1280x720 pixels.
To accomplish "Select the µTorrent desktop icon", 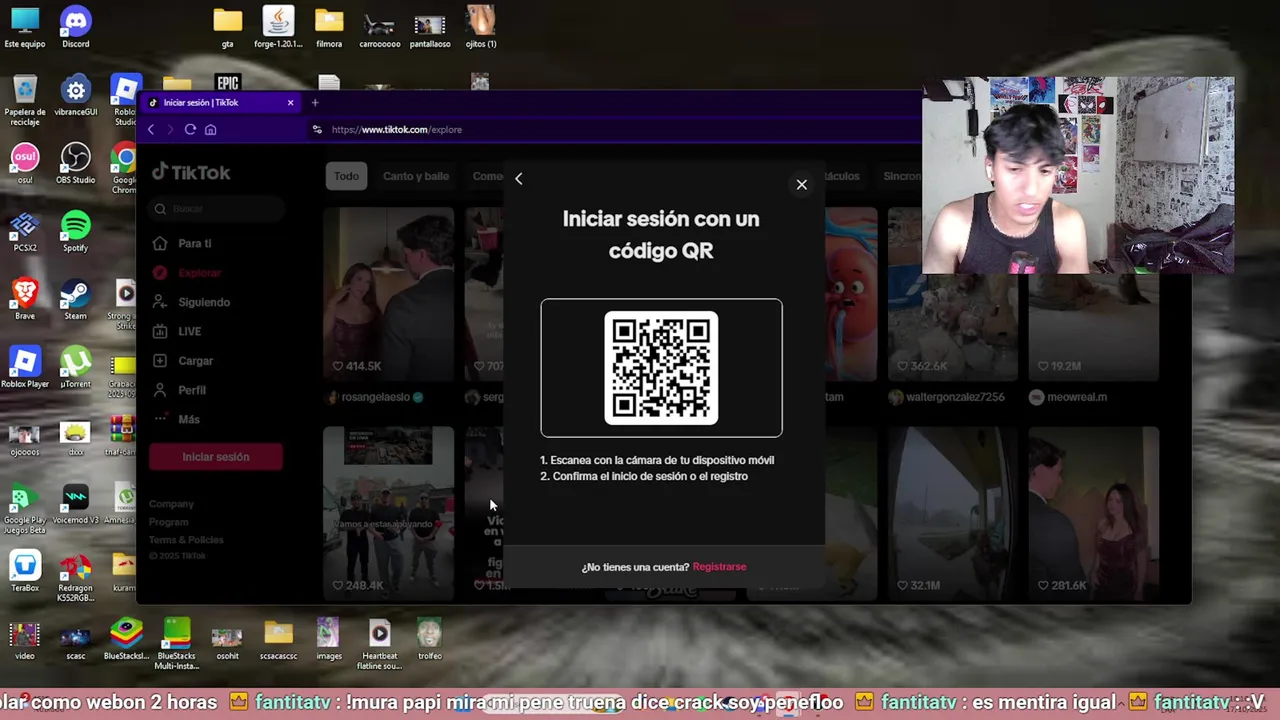I will coord(76,368).
